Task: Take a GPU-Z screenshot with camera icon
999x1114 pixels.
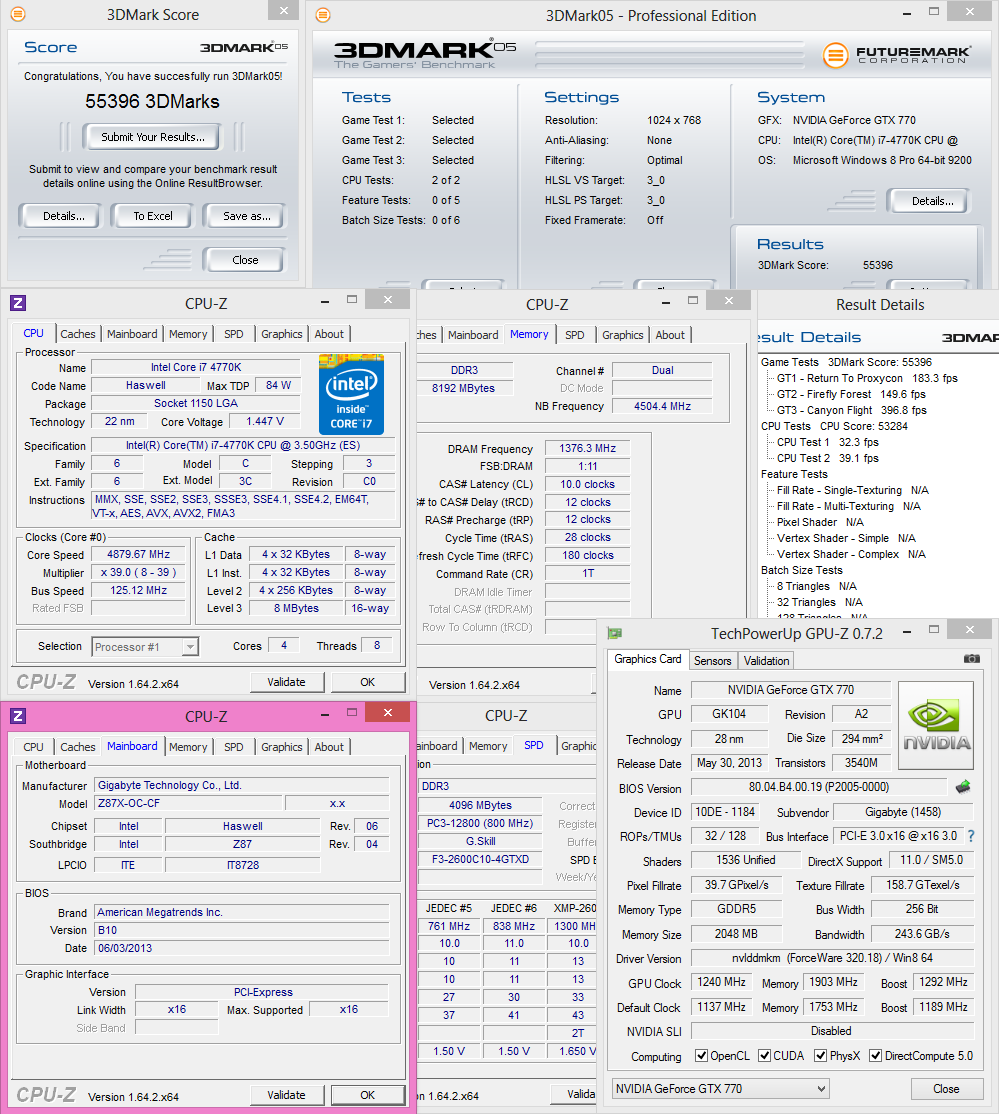Action: (x=971, y=659)
